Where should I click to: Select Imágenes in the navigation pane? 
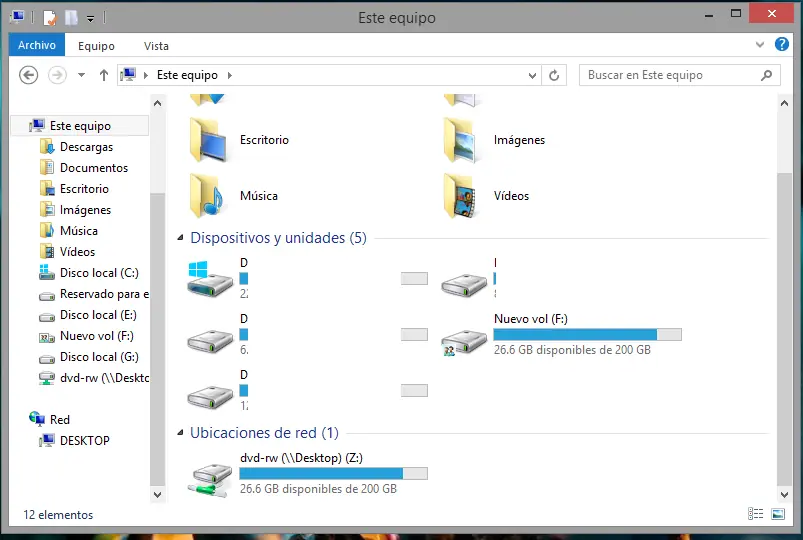point(85,210)
